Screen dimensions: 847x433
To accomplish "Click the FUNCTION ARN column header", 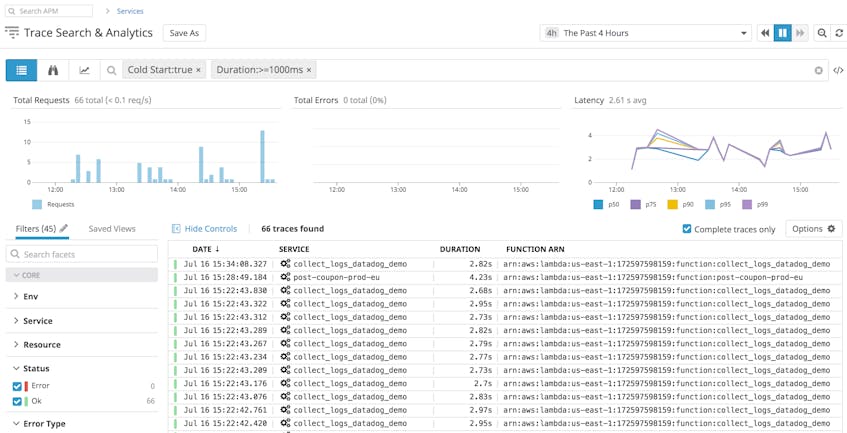I will tap(535, 249).
